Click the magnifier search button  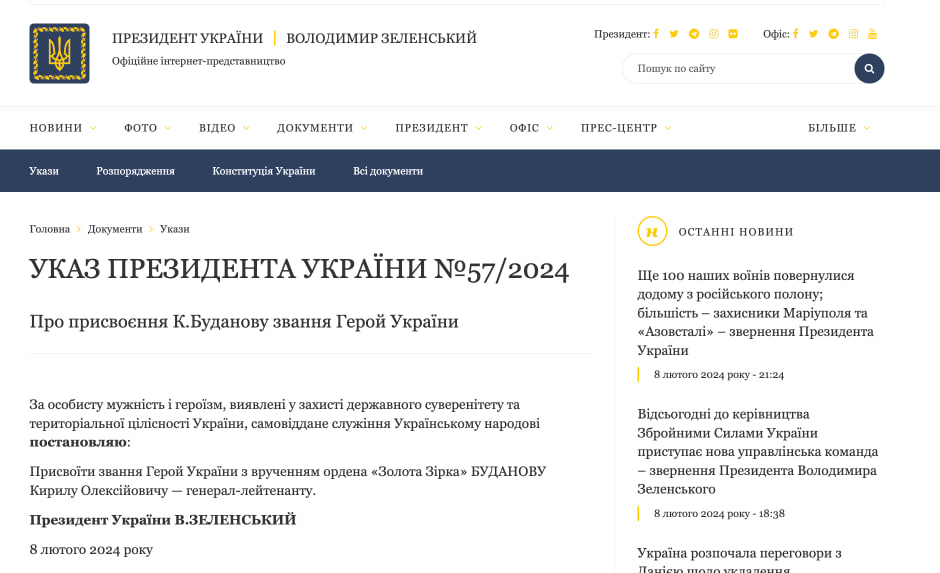[869, 68]
